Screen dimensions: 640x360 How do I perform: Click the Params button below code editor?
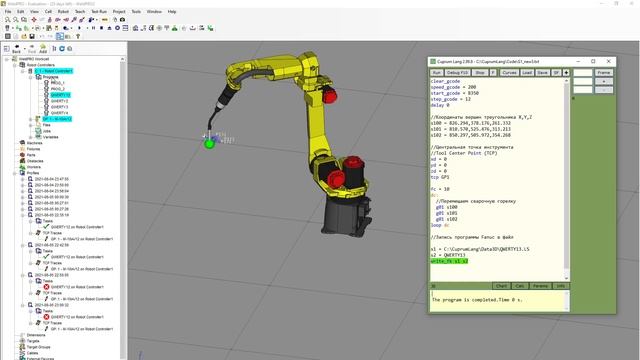click(540, 286)
